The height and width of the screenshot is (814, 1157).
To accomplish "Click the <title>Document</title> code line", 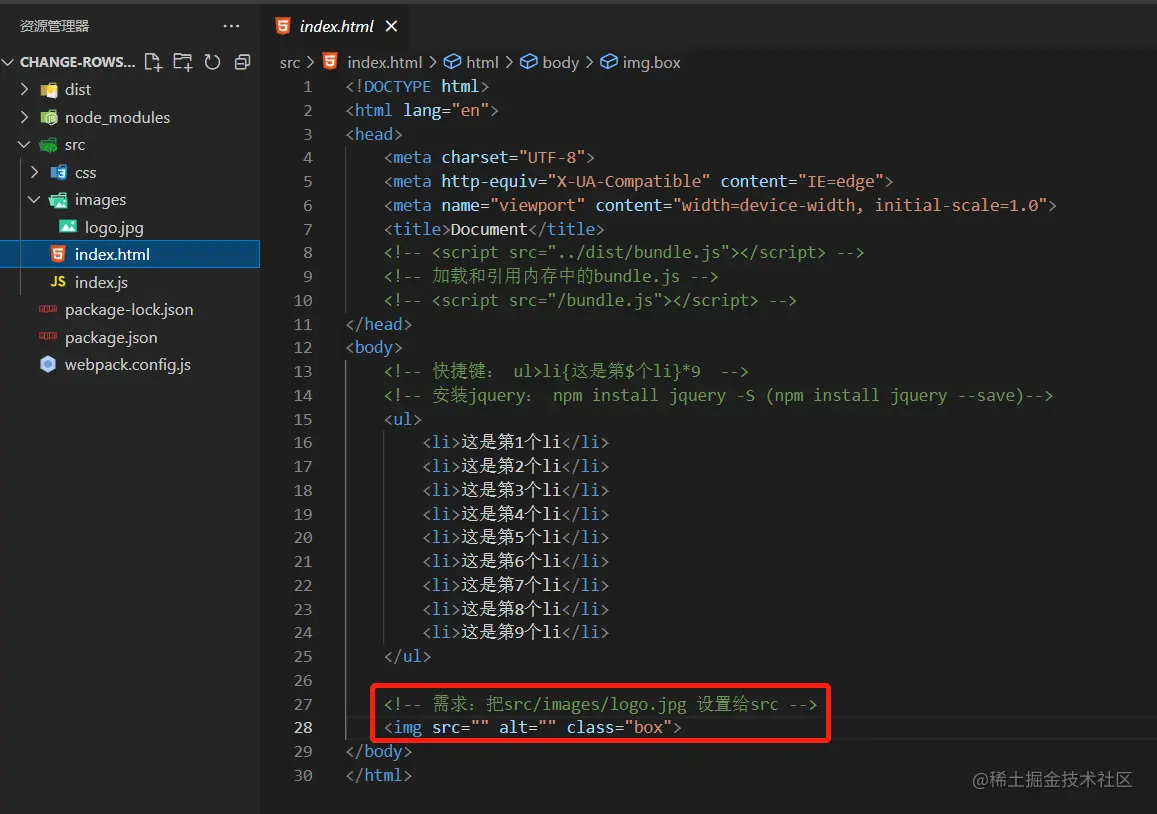I will 494,230.
